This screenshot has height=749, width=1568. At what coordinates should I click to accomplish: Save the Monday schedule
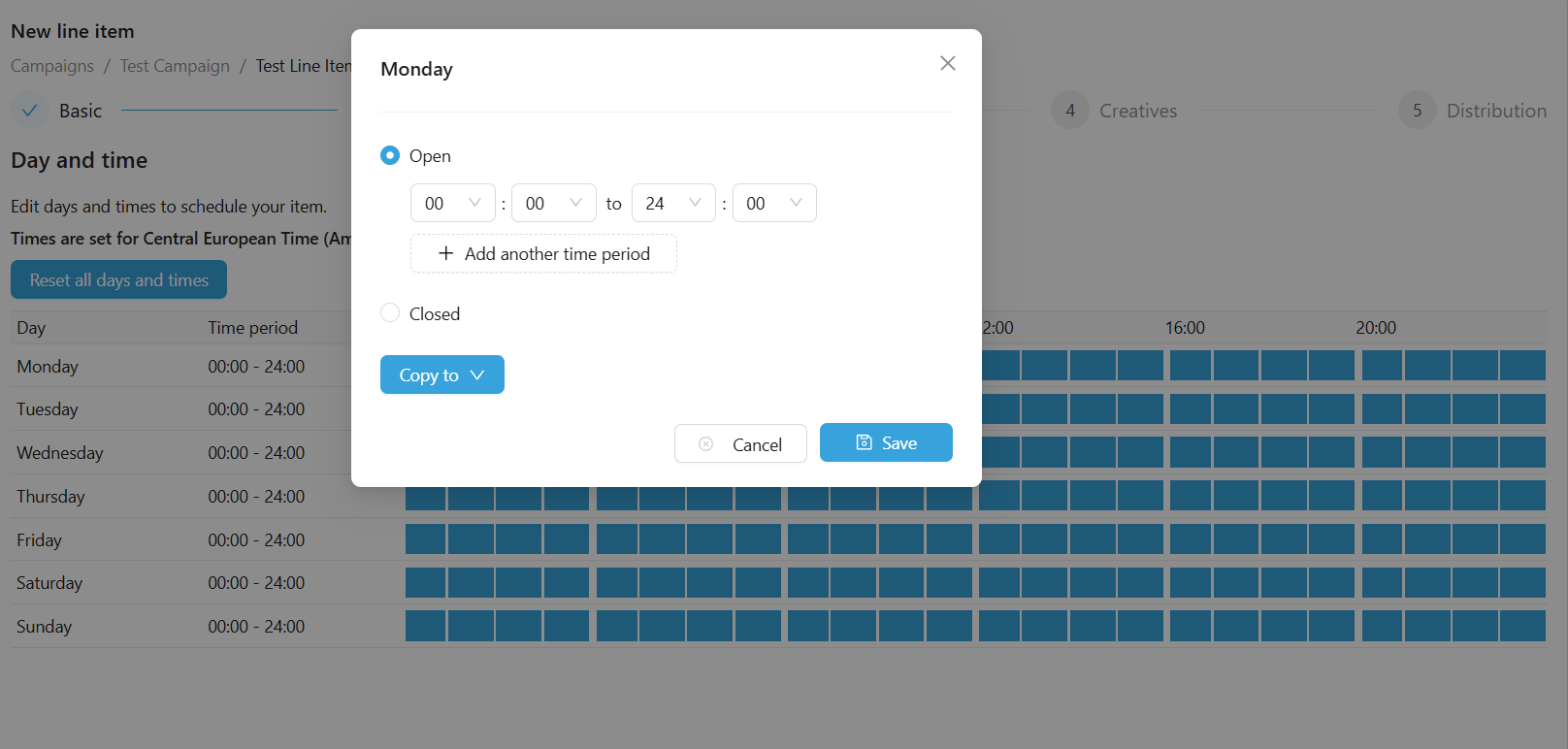click(x=886, y=442)
